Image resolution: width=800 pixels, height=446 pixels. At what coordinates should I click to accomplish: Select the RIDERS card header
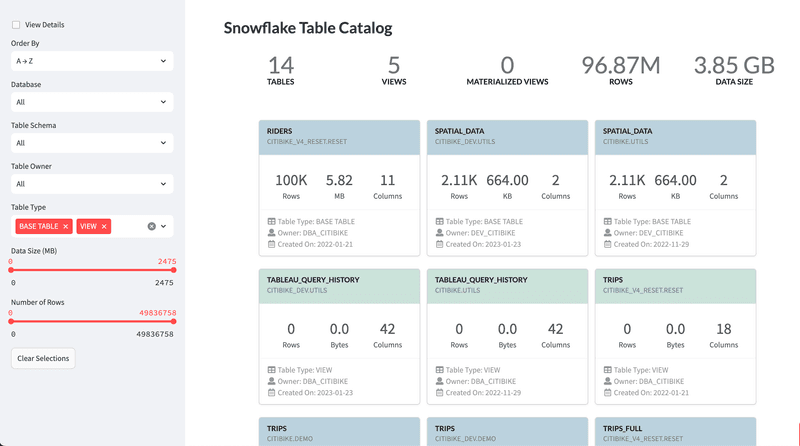pyautogui.click(x=339, y=137)
